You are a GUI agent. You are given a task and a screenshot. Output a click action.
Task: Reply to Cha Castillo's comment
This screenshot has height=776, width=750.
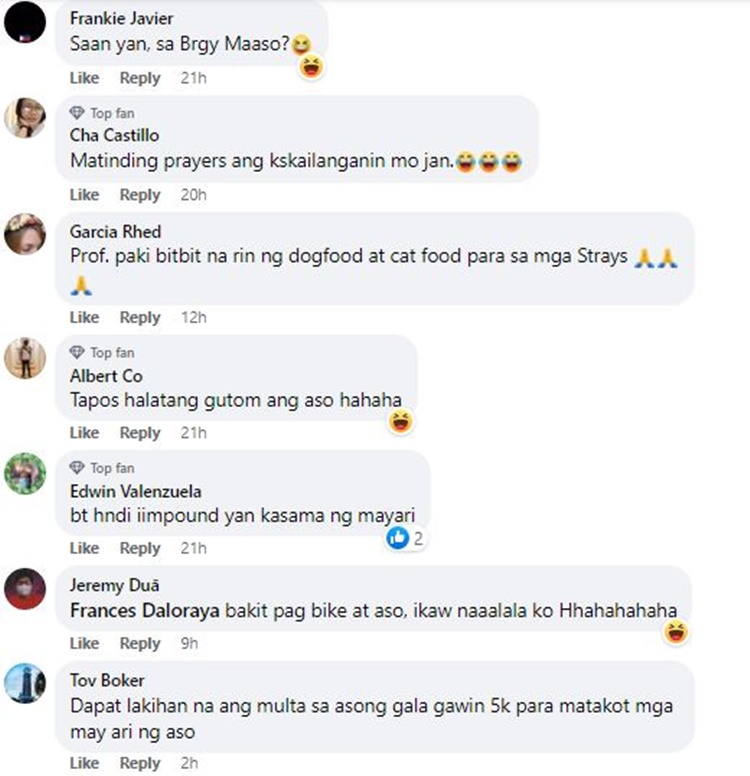(140, 195)
